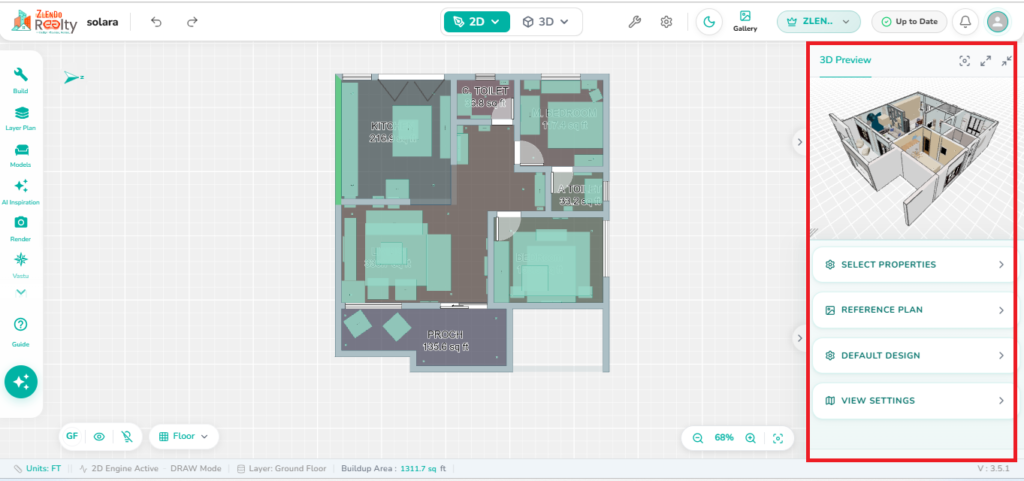The image size is (1024, 481).
Task: Zoom out with the minus magnifier
Action: tap(697, 438)
